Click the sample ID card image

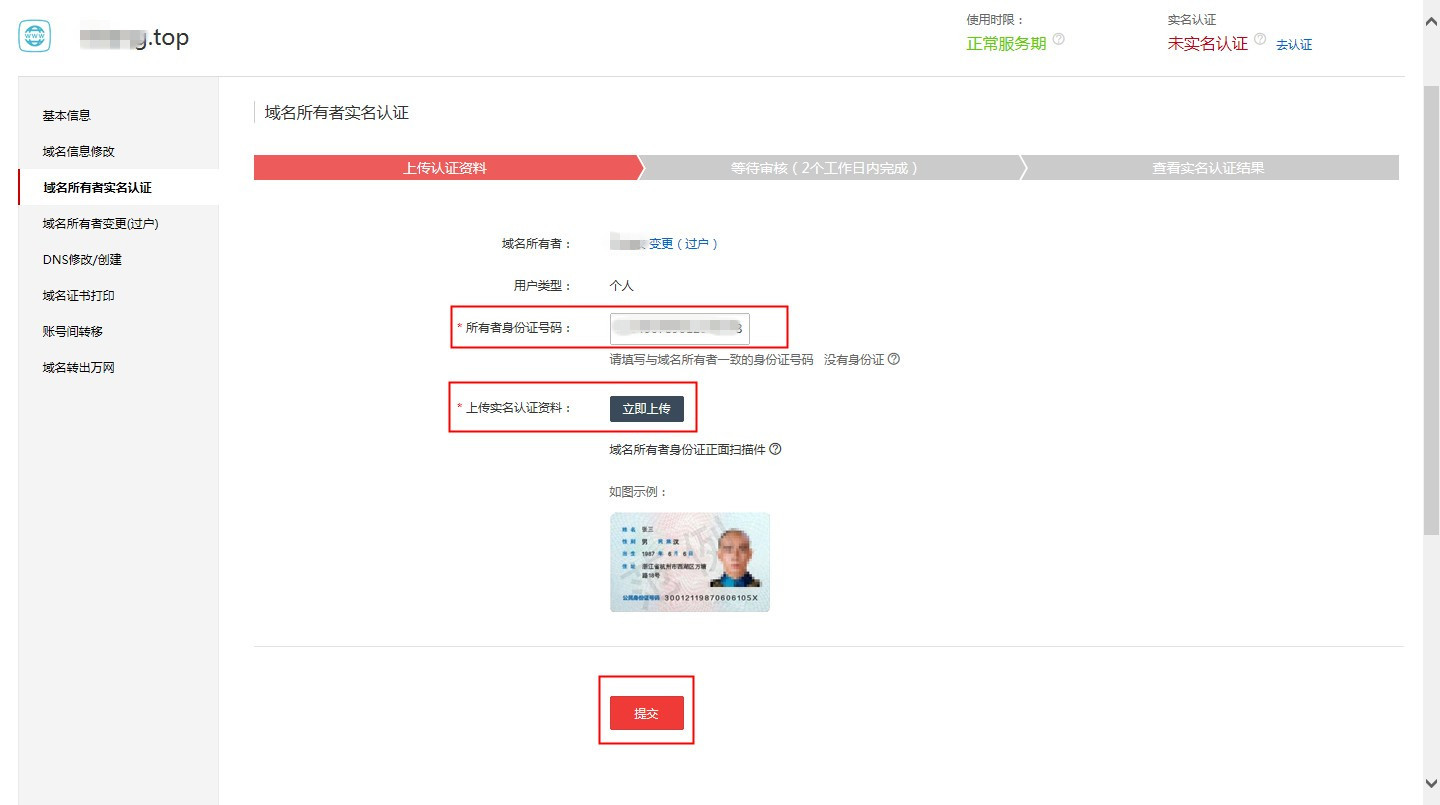pyautogui.click(x=690, y=562)
